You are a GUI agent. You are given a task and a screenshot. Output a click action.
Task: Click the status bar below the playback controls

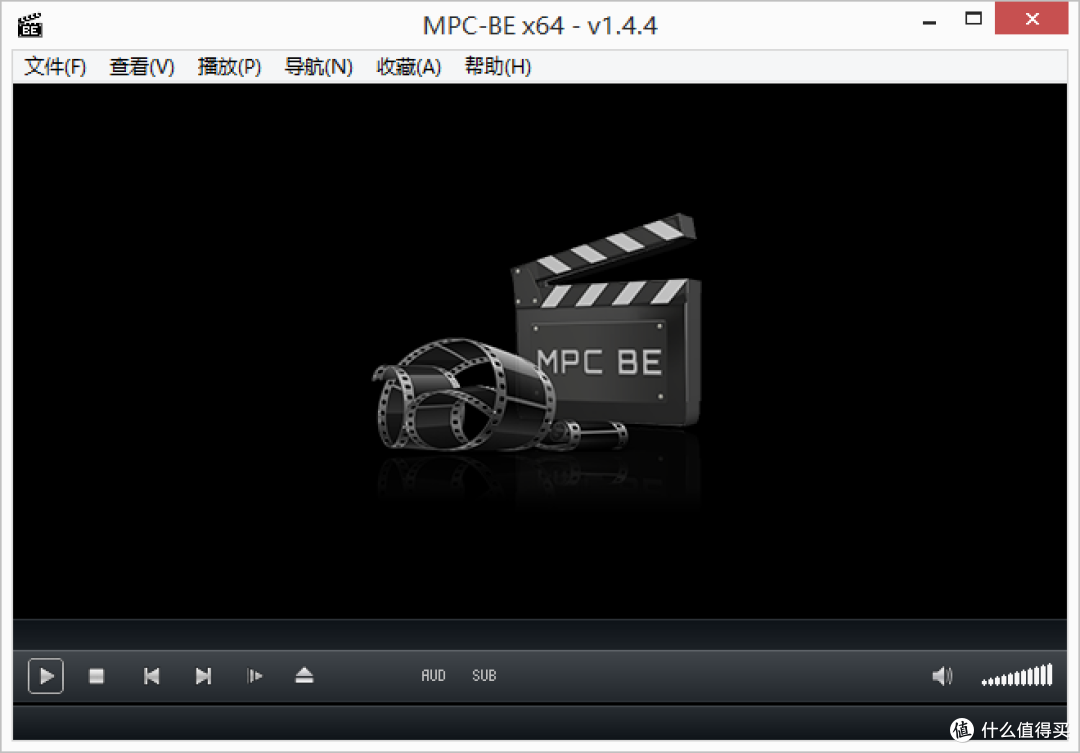click(x=540, y=723)
